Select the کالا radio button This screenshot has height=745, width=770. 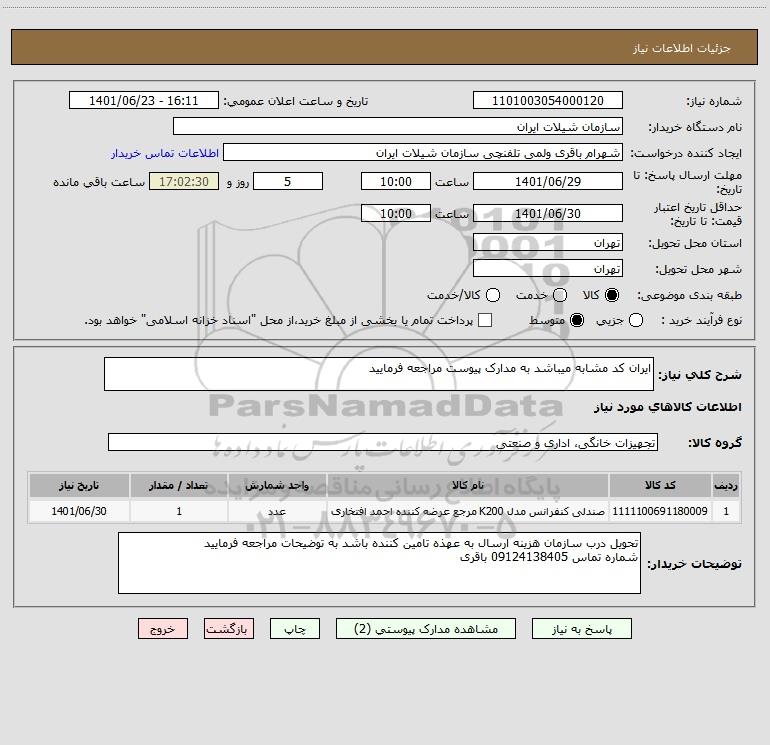[612, 295]
